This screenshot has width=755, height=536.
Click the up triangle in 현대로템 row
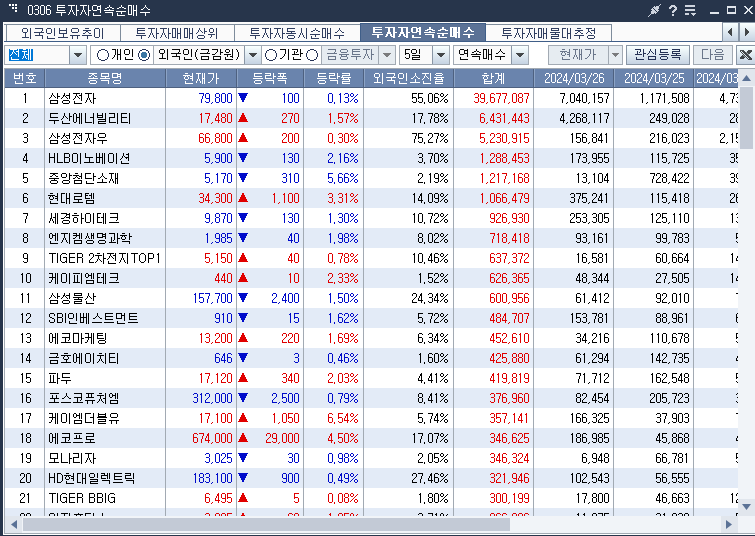(243, 197)
